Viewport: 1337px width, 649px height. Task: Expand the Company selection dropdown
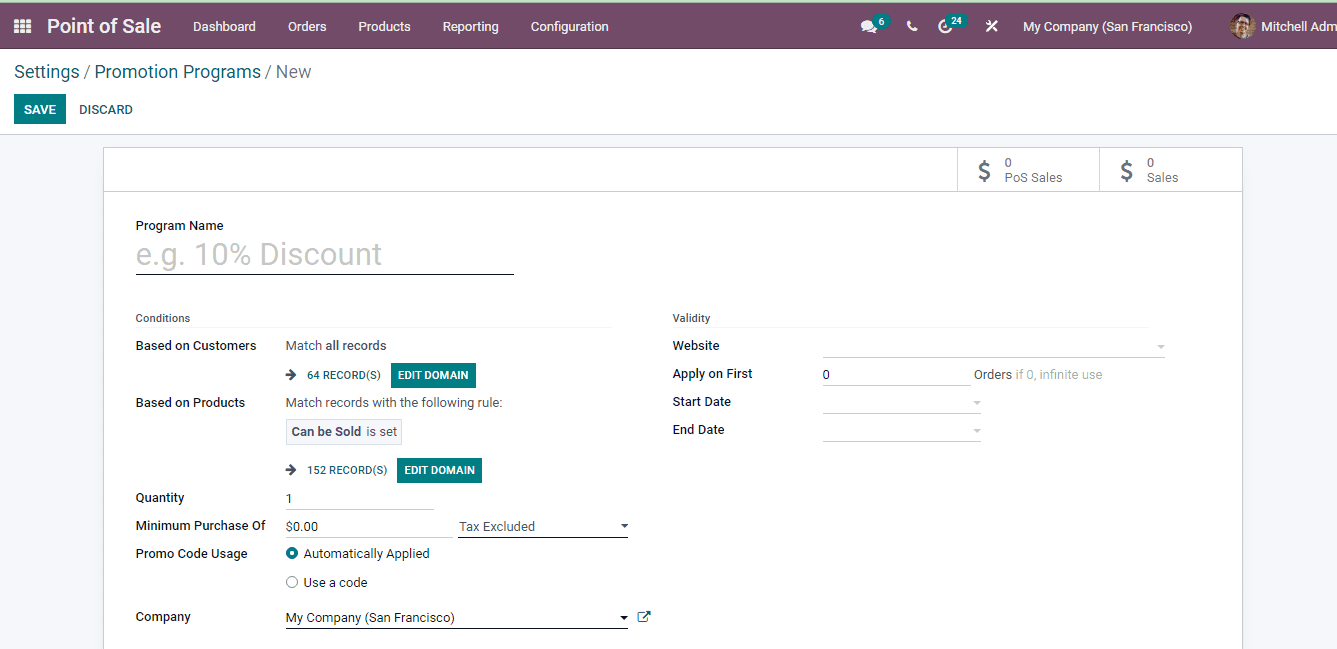(x=622, y=617)
